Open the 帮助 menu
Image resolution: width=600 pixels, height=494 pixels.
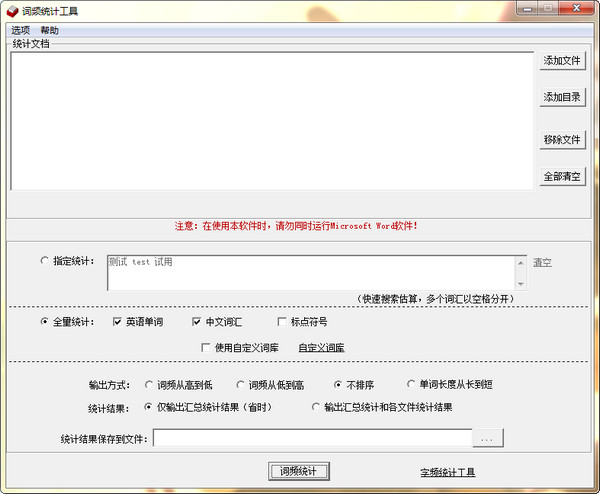point(50,31)
